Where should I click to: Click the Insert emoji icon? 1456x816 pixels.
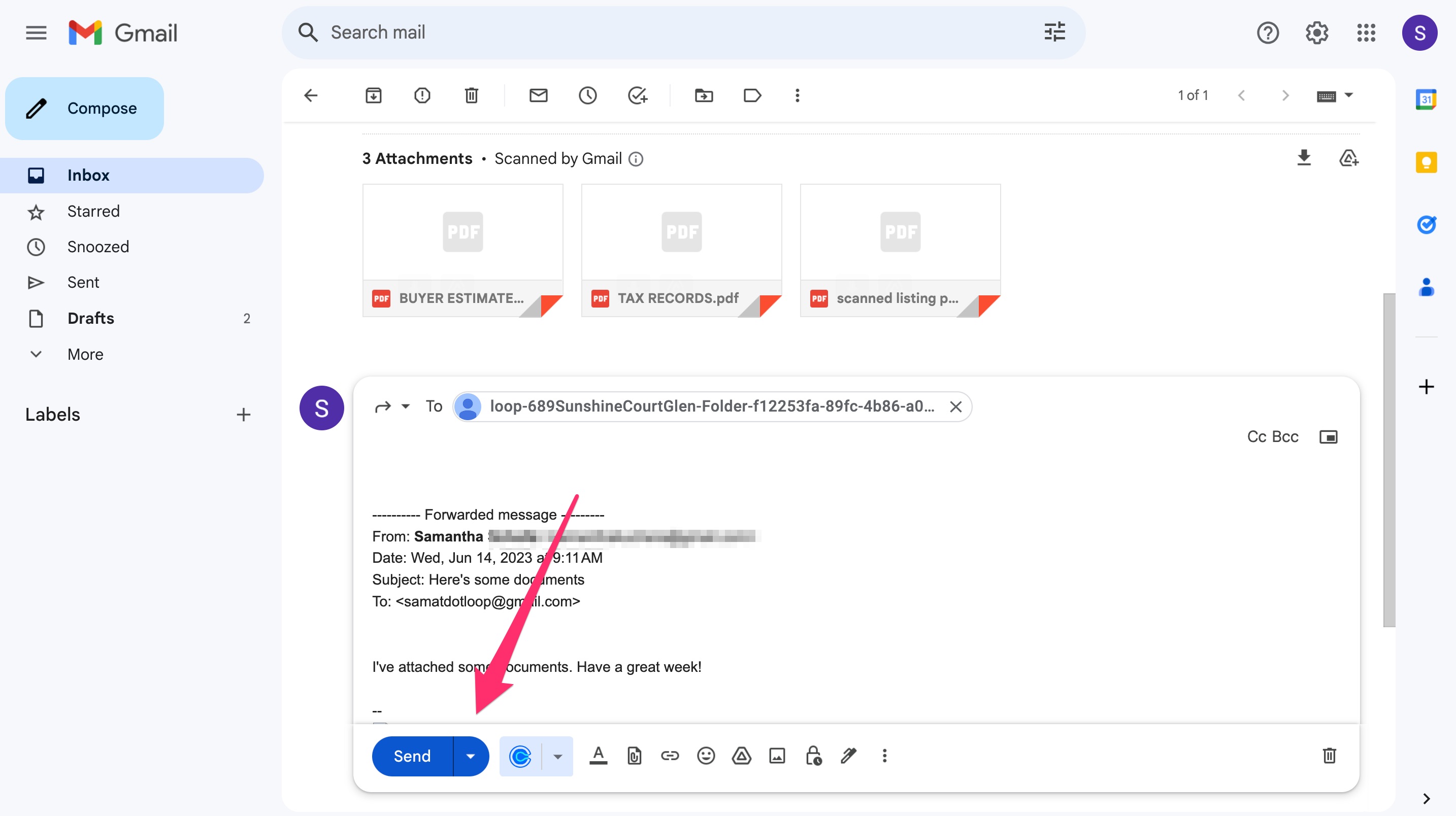[705, 756]
